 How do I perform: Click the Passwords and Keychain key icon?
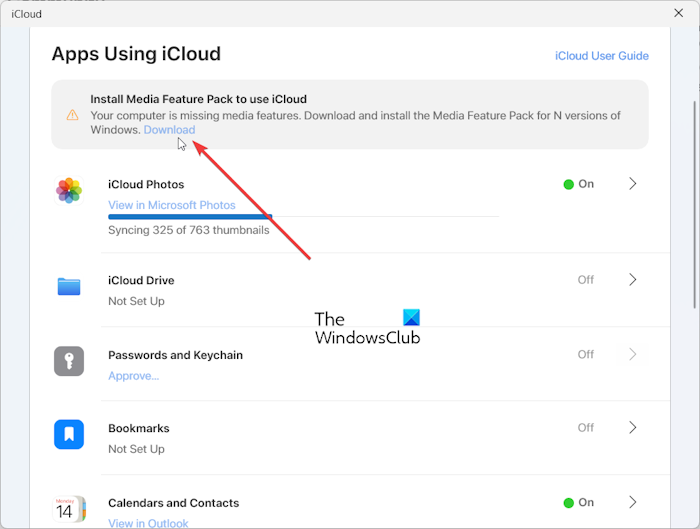(69, 361)
